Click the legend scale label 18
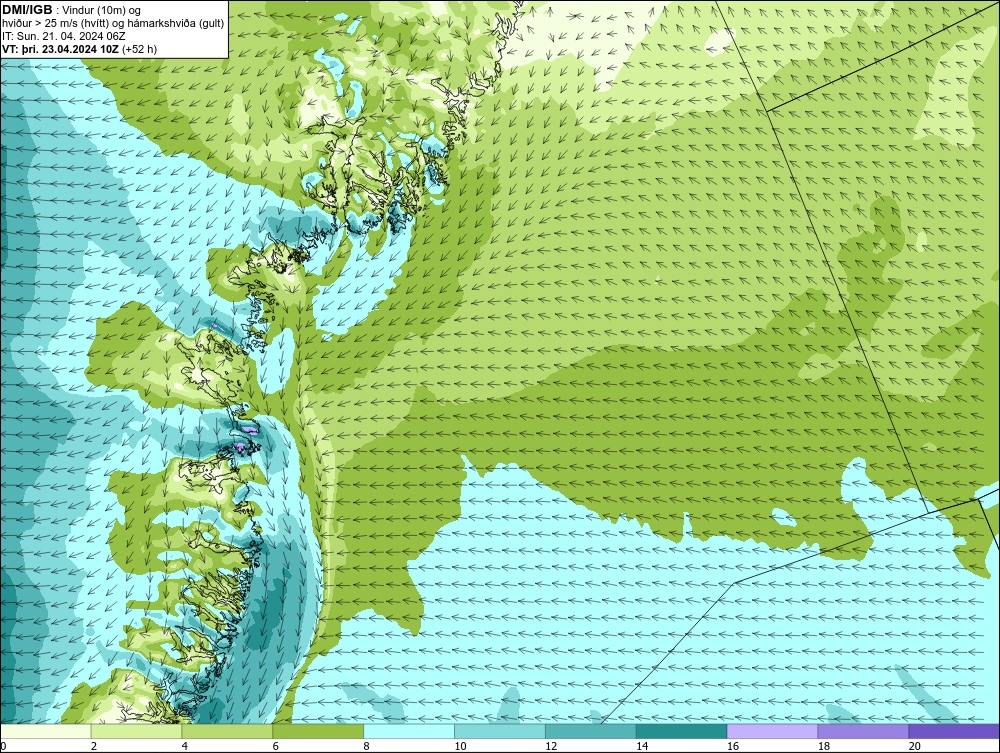 tap(823, 746)
